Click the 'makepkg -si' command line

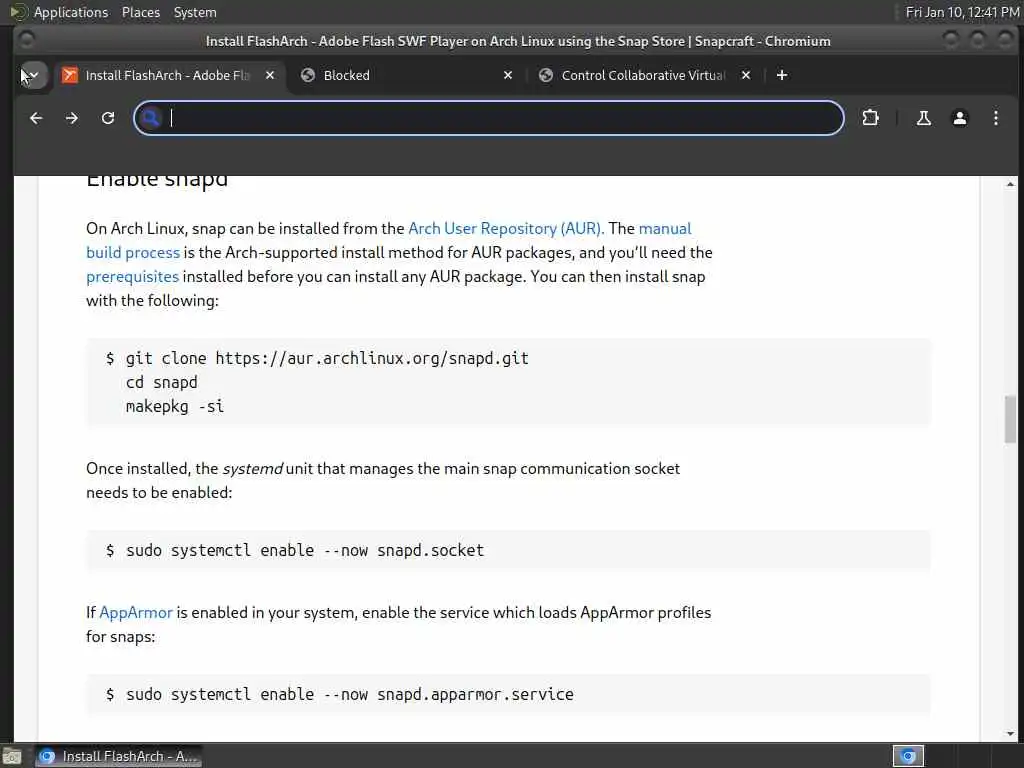(x=174, y=407)
